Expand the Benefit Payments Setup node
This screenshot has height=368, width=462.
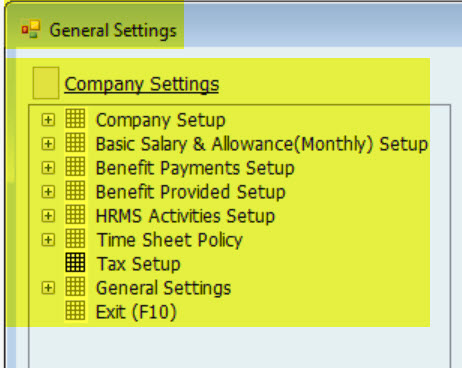tap(48, 168)
